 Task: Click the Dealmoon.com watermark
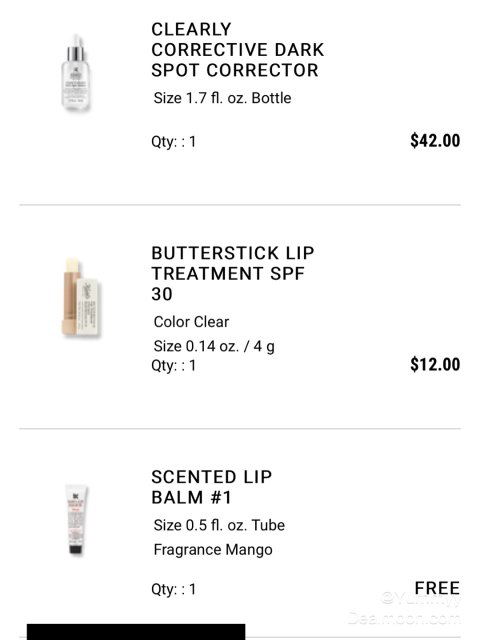tap(404, 618)
